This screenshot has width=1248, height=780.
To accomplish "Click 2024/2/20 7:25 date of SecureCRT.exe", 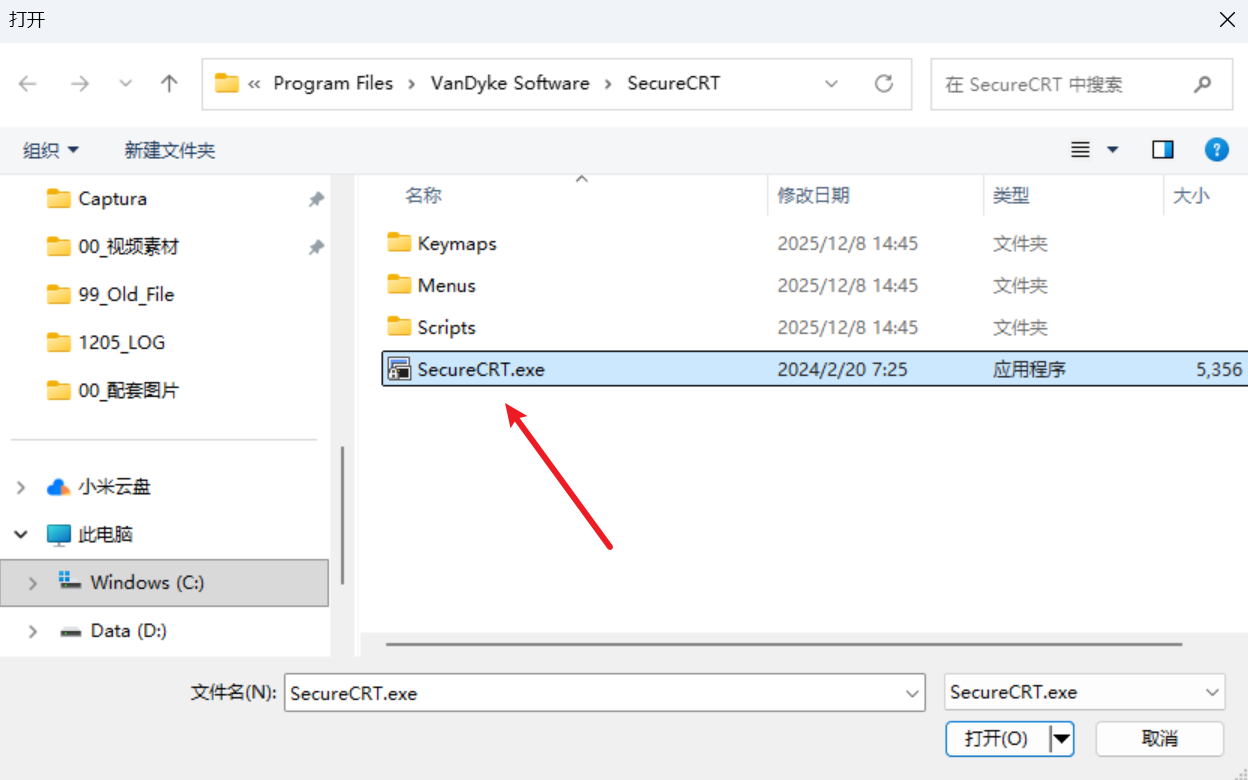I will 842,369.
